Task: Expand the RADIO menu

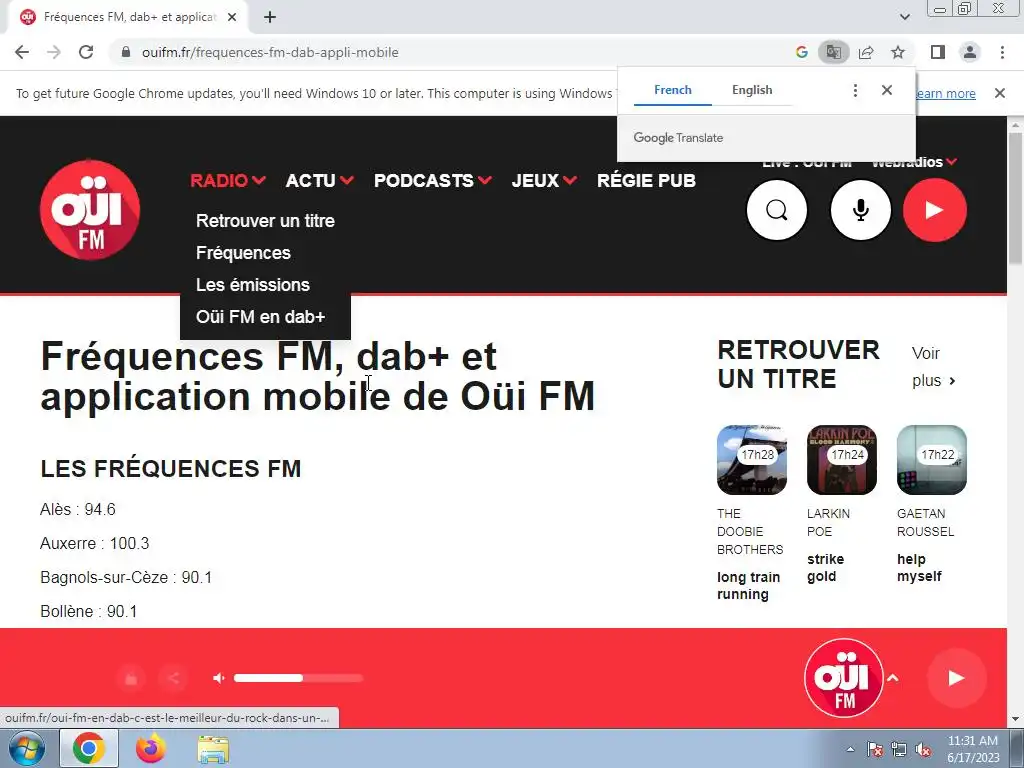Action: 227,180
